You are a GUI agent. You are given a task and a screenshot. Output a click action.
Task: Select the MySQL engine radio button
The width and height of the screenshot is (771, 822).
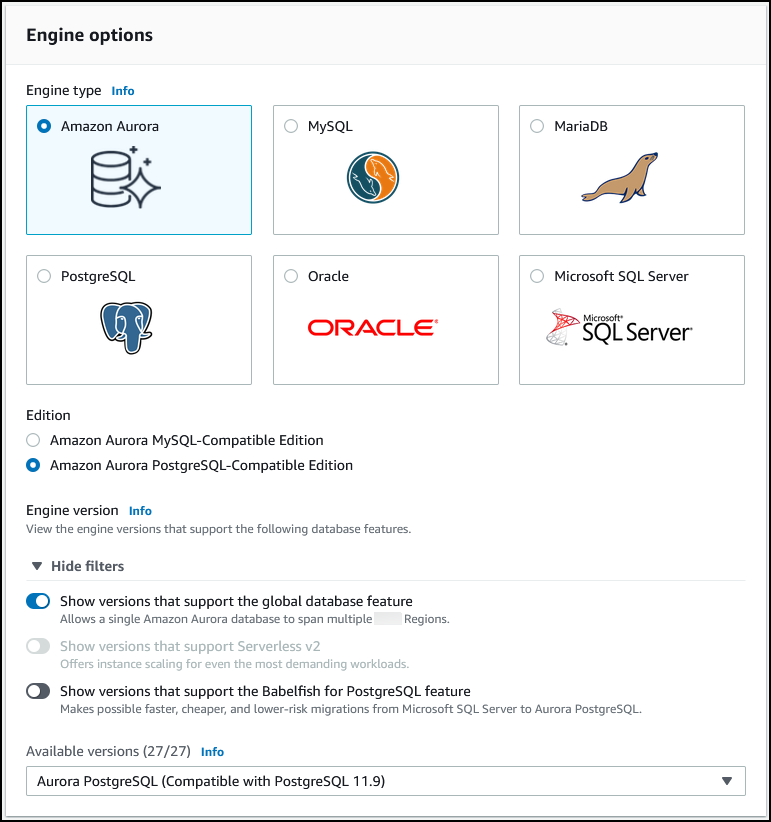coord(291,127)
